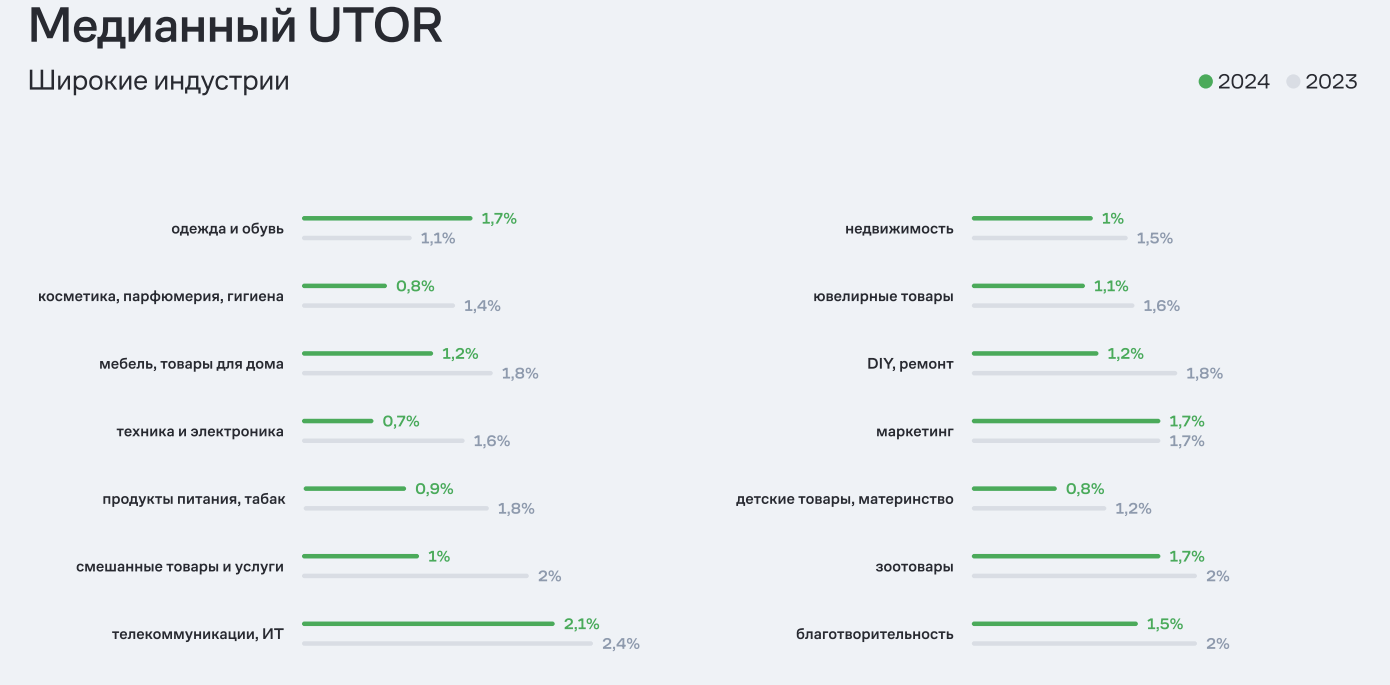1390x685 pixels.
Task: Select the "продукты питания, табак" label
Action: pos(194,499)
